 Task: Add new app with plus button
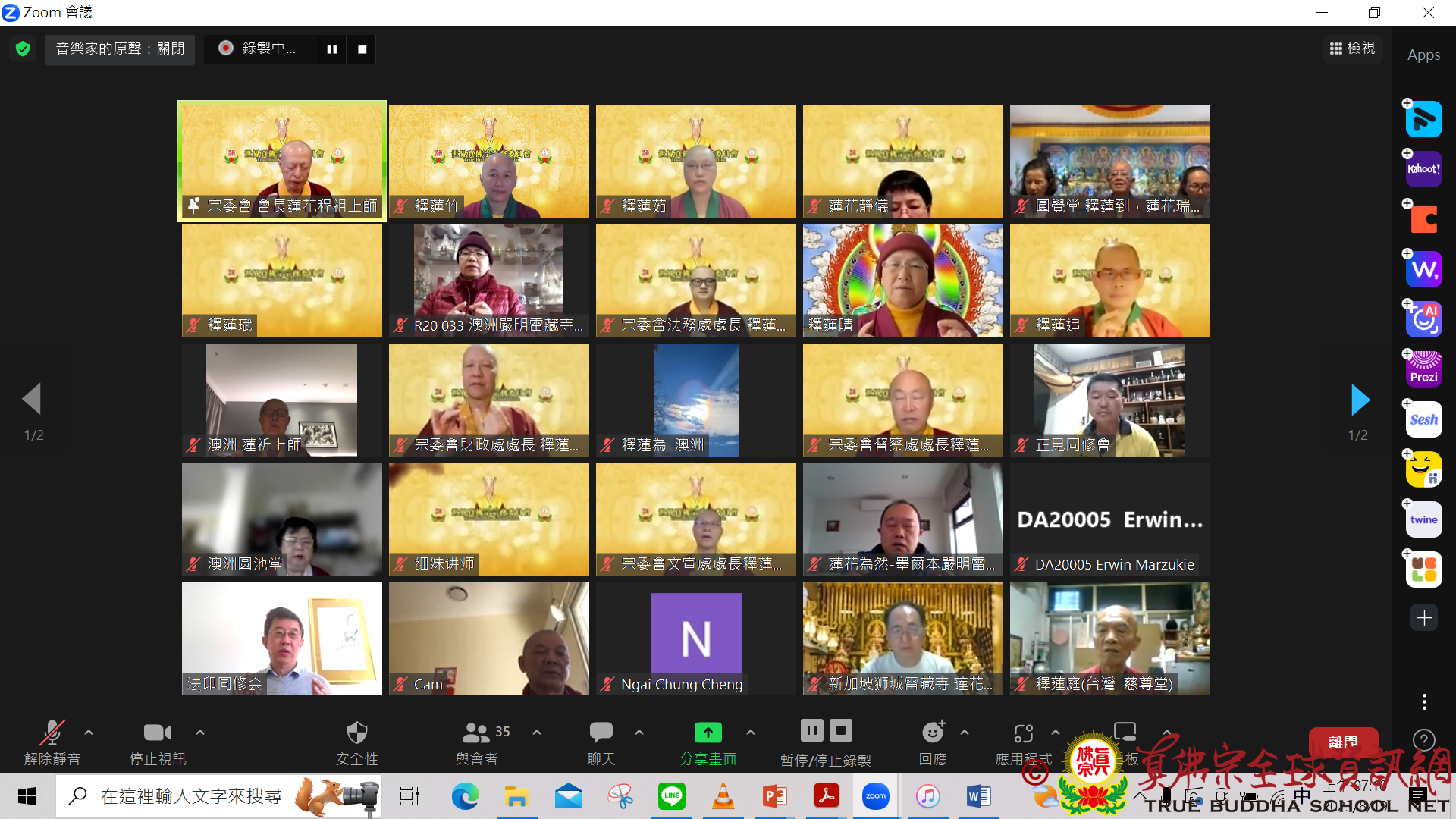1423,618
